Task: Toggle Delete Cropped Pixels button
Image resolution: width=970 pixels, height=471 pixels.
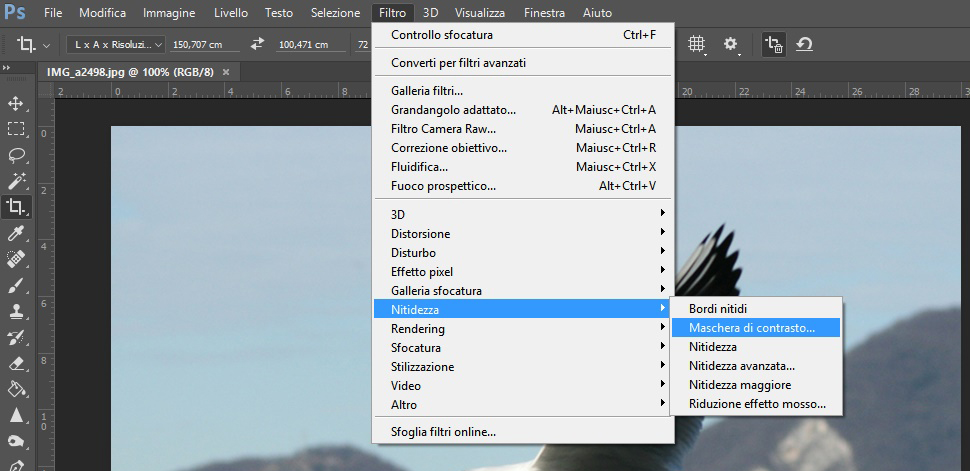Action: click(773, 44)
